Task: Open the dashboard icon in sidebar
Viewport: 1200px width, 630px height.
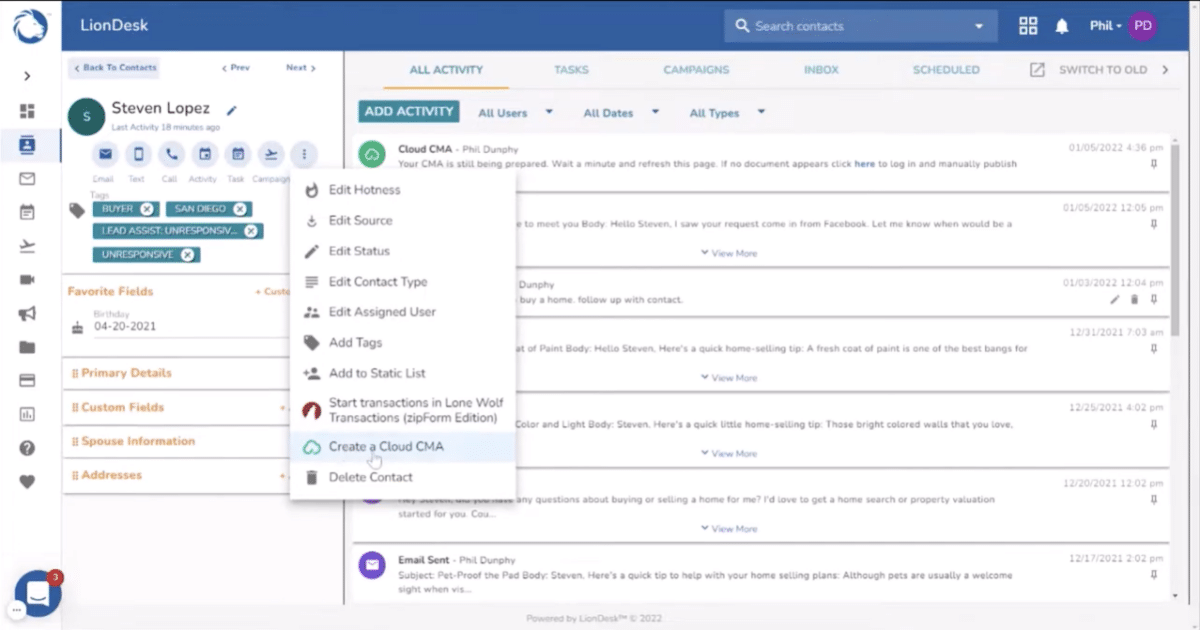Action: 27,111
